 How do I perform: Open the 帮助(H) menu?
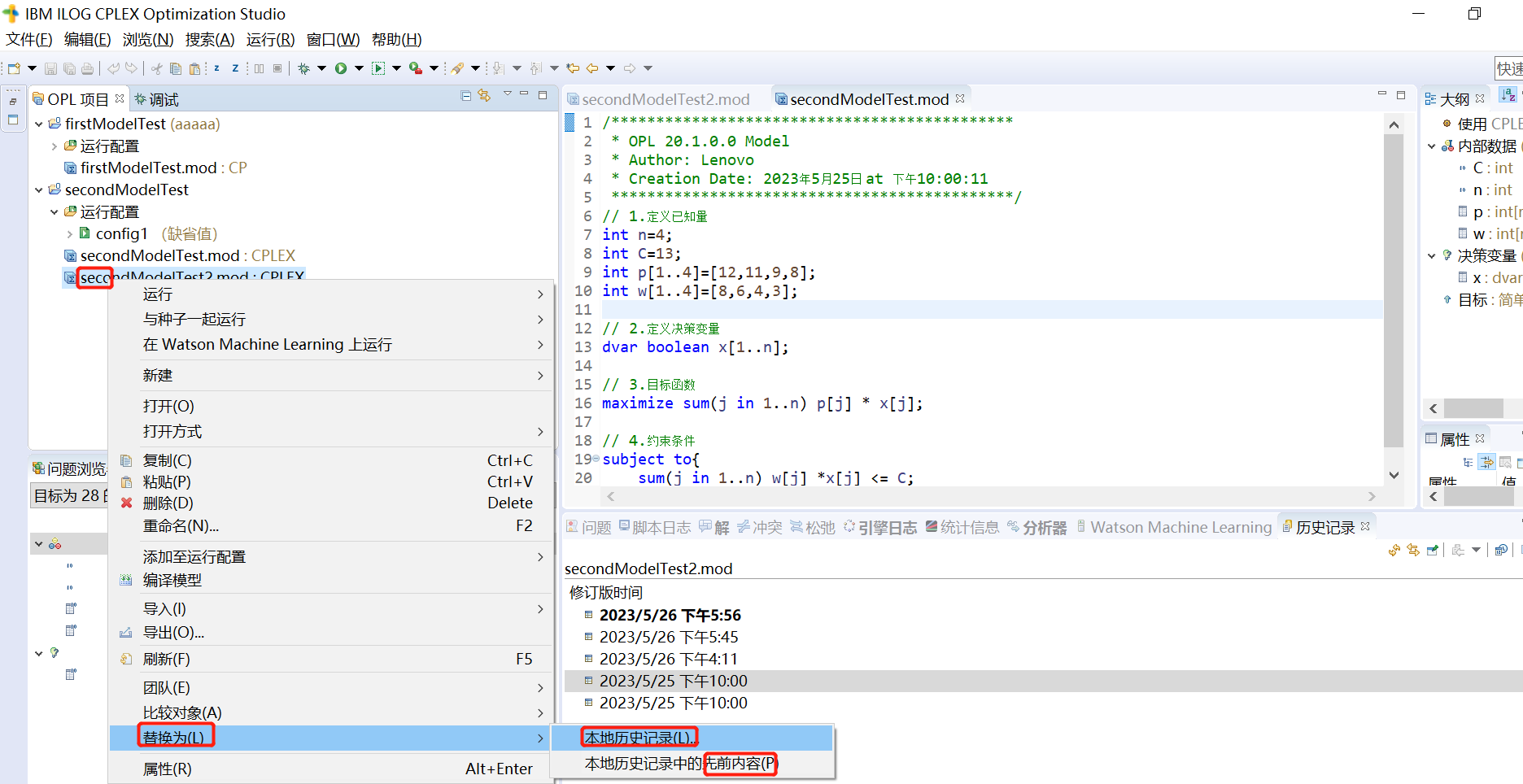pyautogui.click(x=396, y=40)
